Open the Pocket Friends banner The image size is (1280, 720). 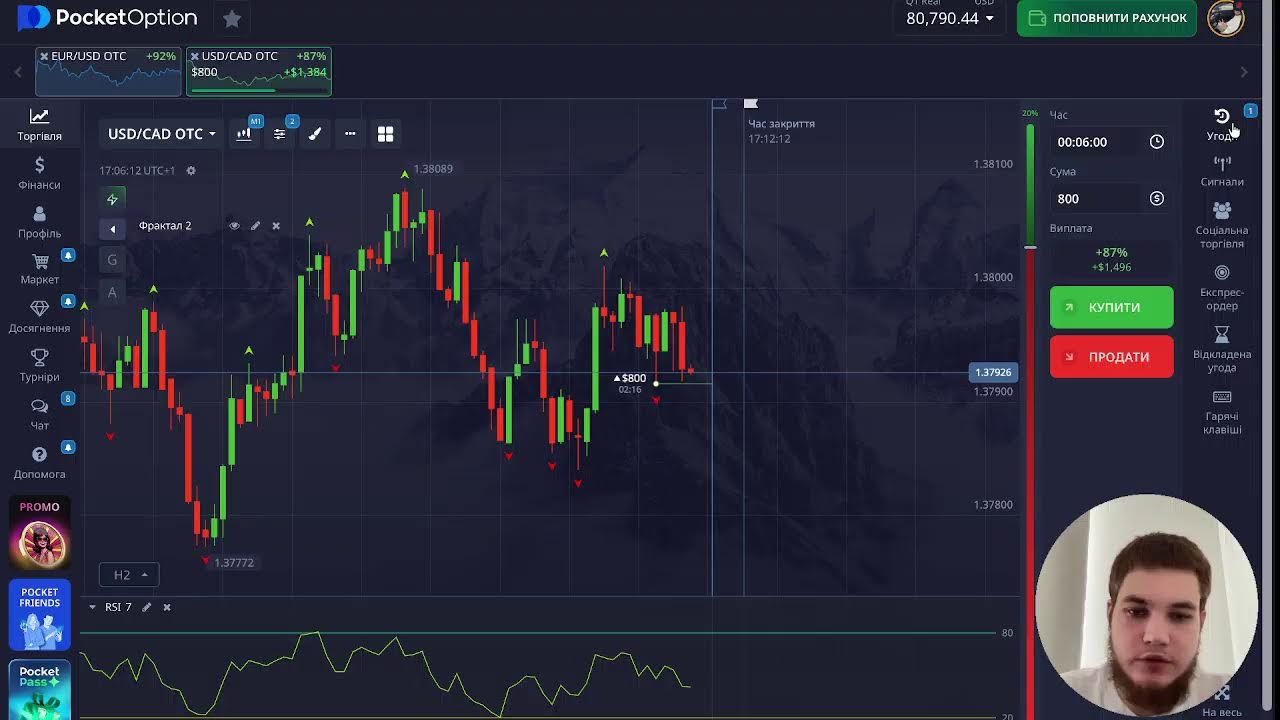coord(40,615)
